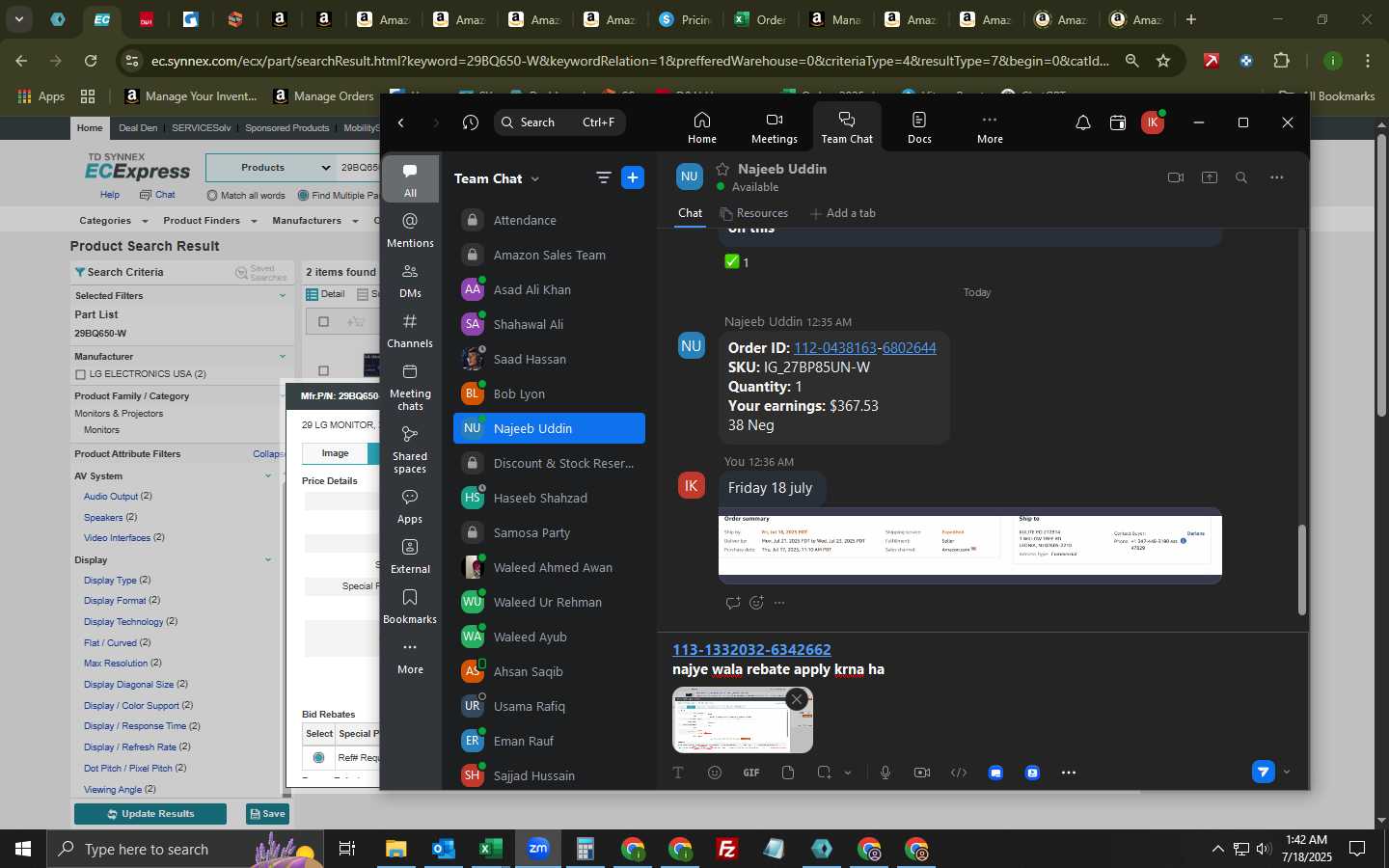Open the text formatting T icon

click(677, 773)
